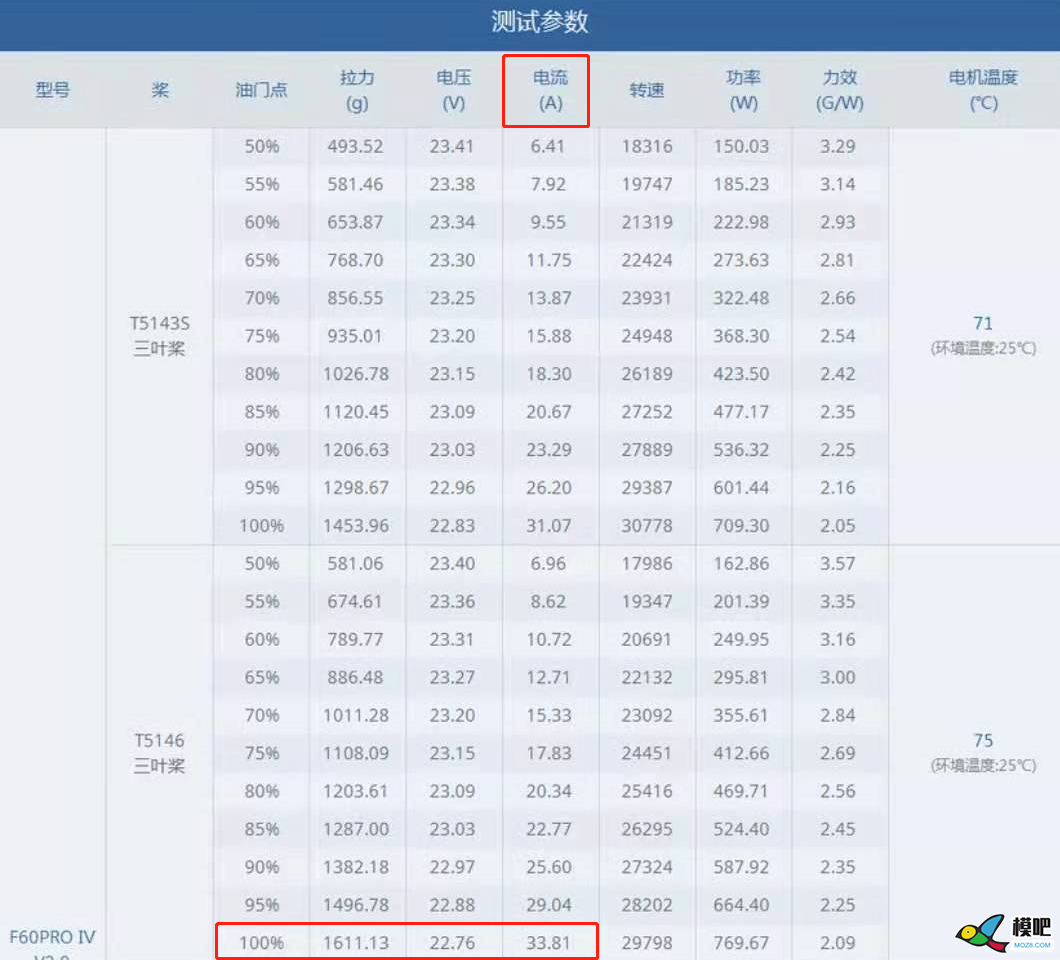This screenshot has width=1060, height=960.
Task: Click power value 150.03
Action: coord(741,146)
